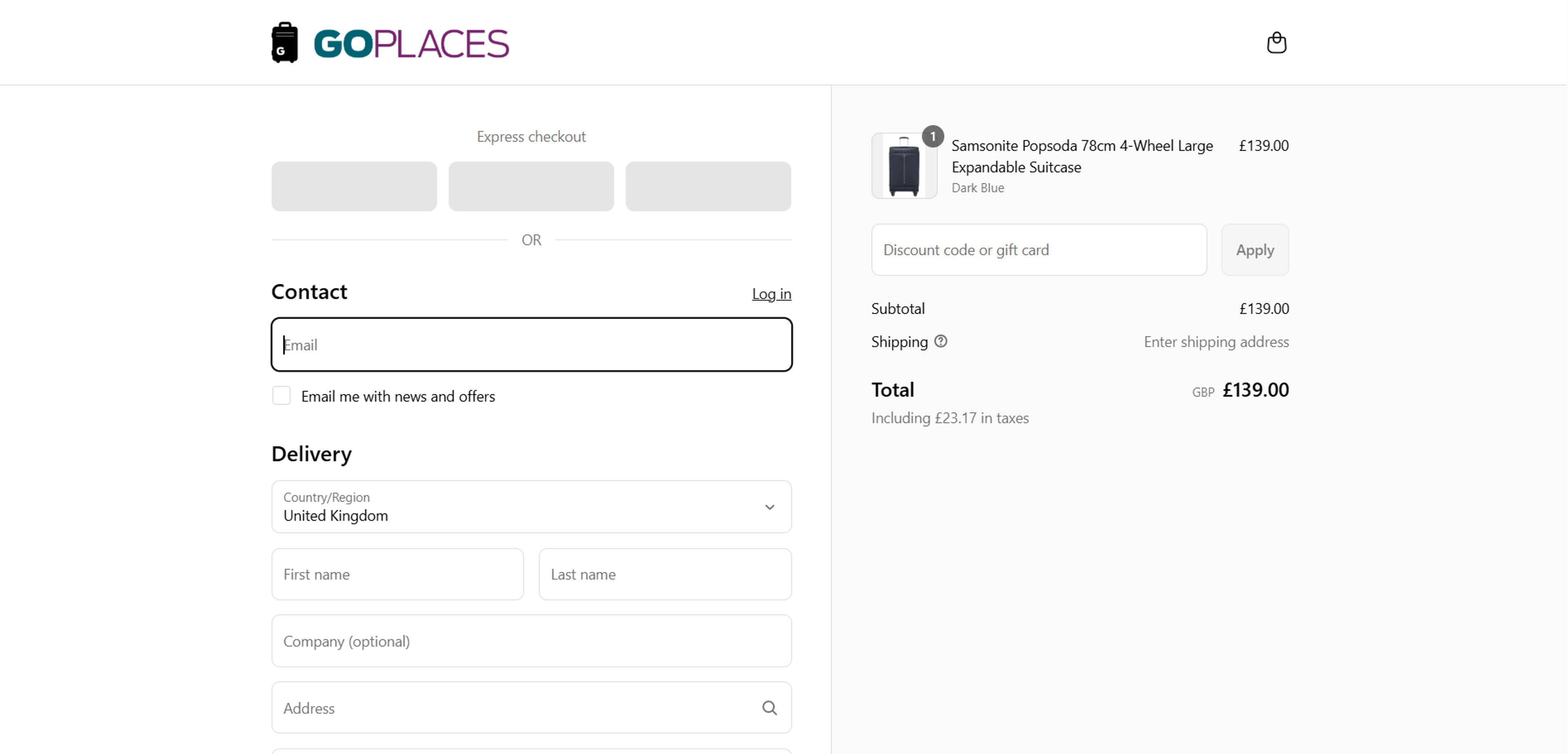
Task: Click the GBP currency label
Action: pyautogui.click(x=1203, y=392)
